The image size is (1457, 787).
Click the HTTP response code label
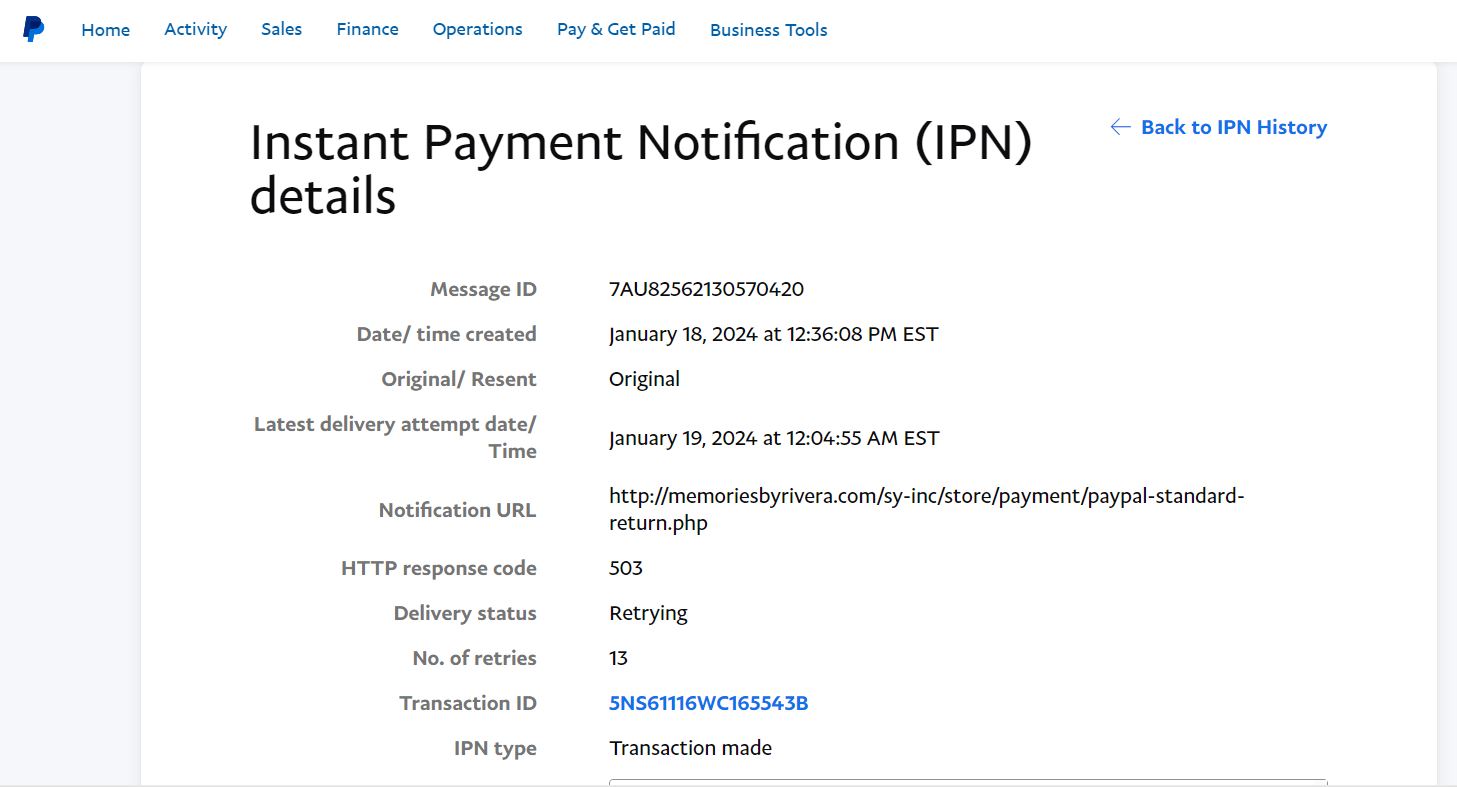[440, 568]
